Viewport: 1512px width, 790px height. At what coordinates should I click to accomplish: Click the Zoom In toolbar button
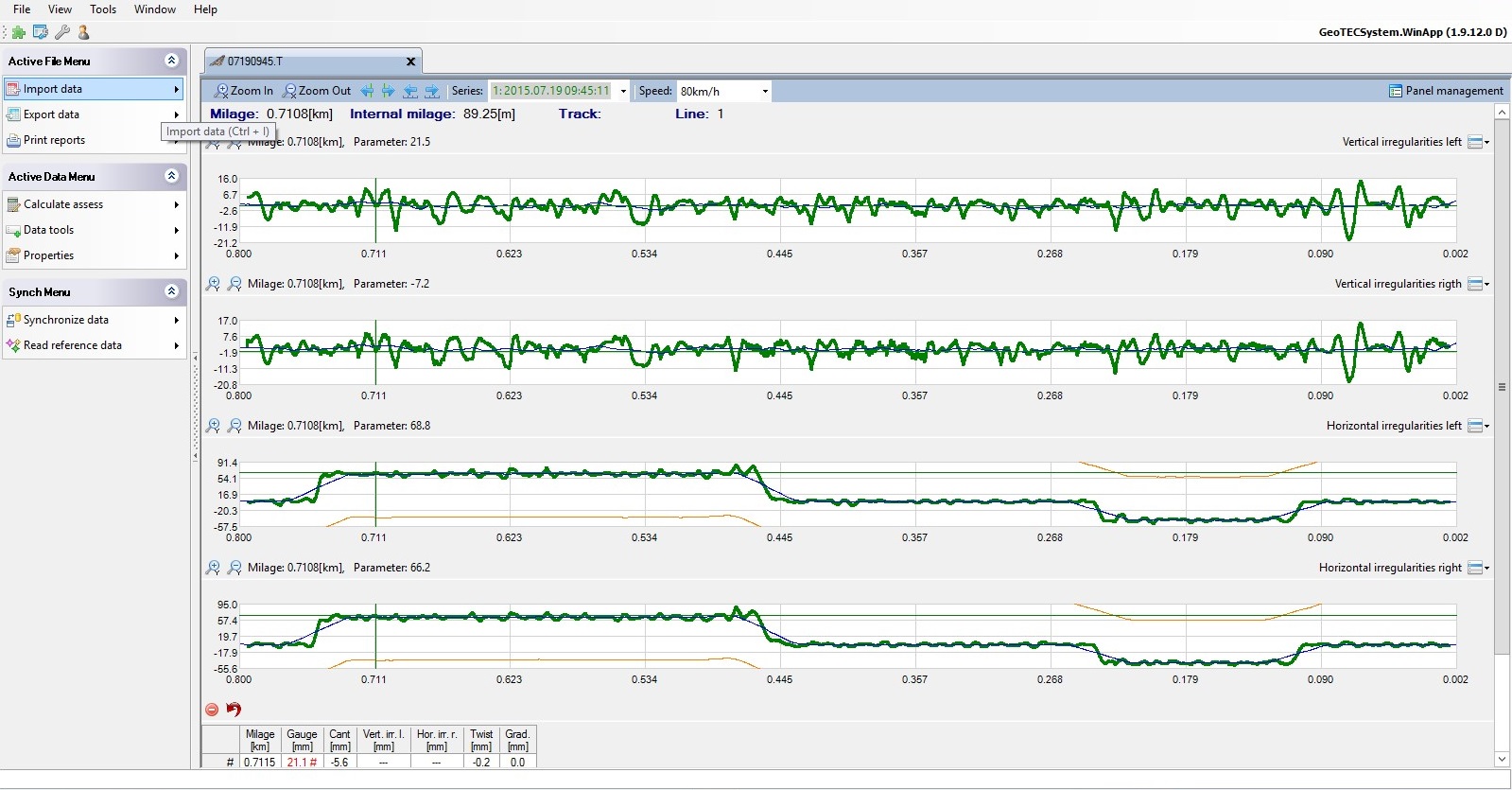(x=243, y=91)
